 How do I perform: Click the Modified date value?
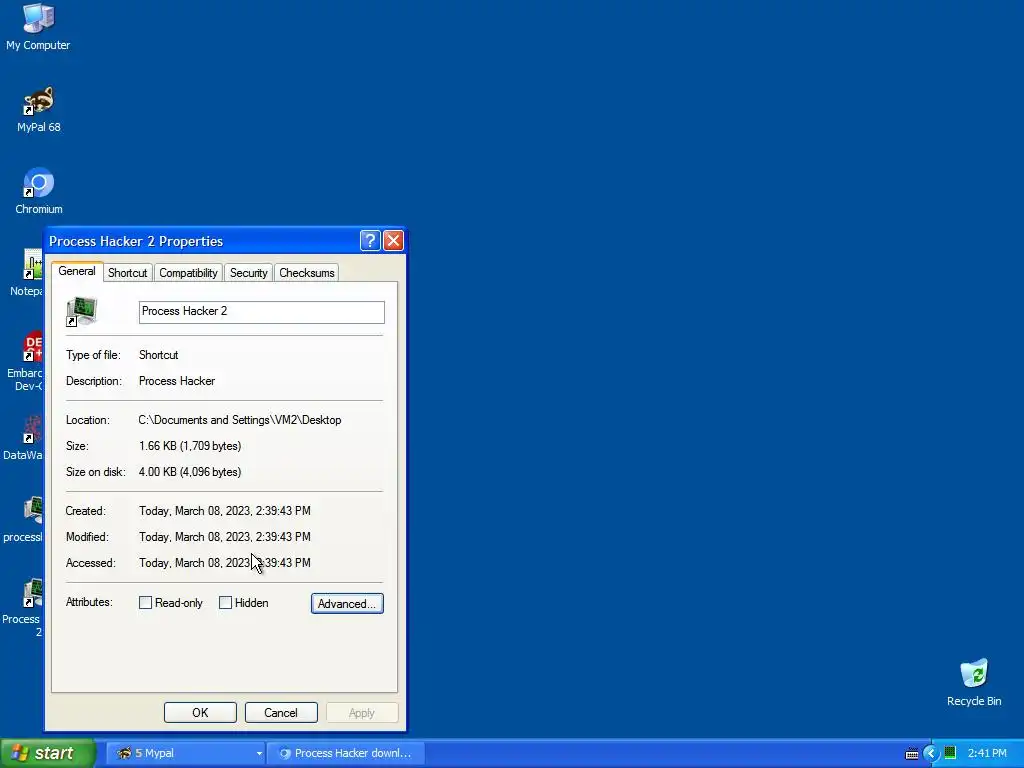[x=225, y=537]
